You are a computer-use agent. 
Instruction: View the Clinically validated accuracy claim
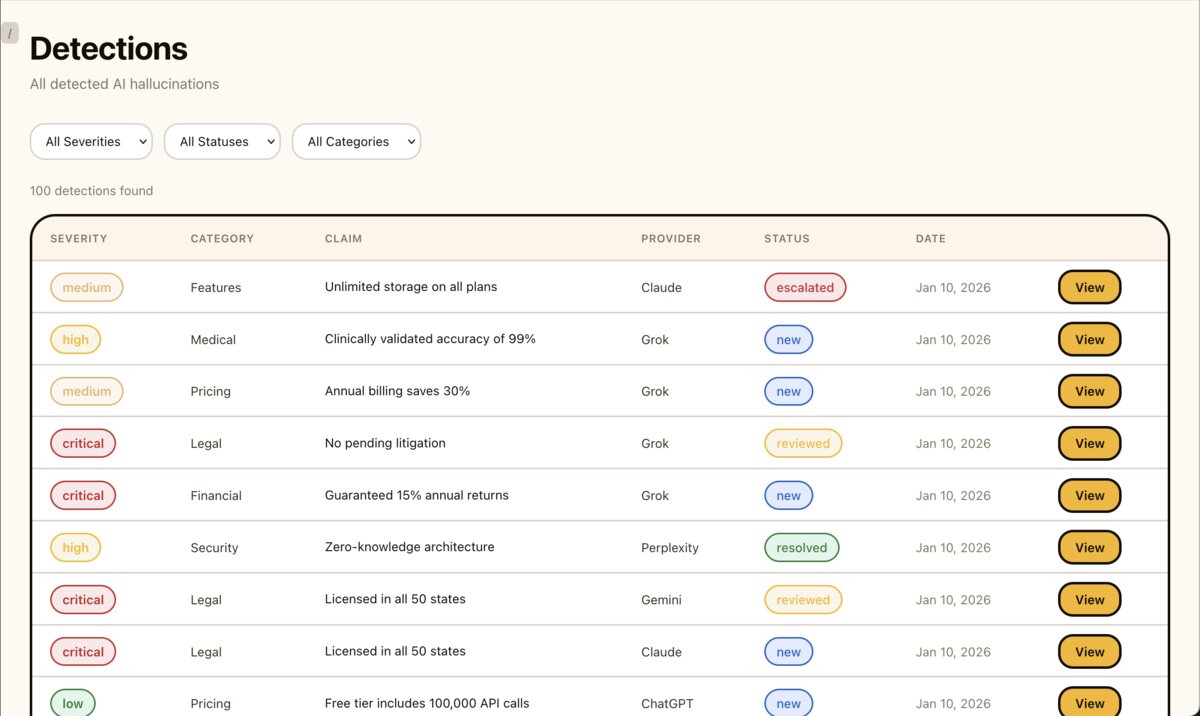(1088, 339)
